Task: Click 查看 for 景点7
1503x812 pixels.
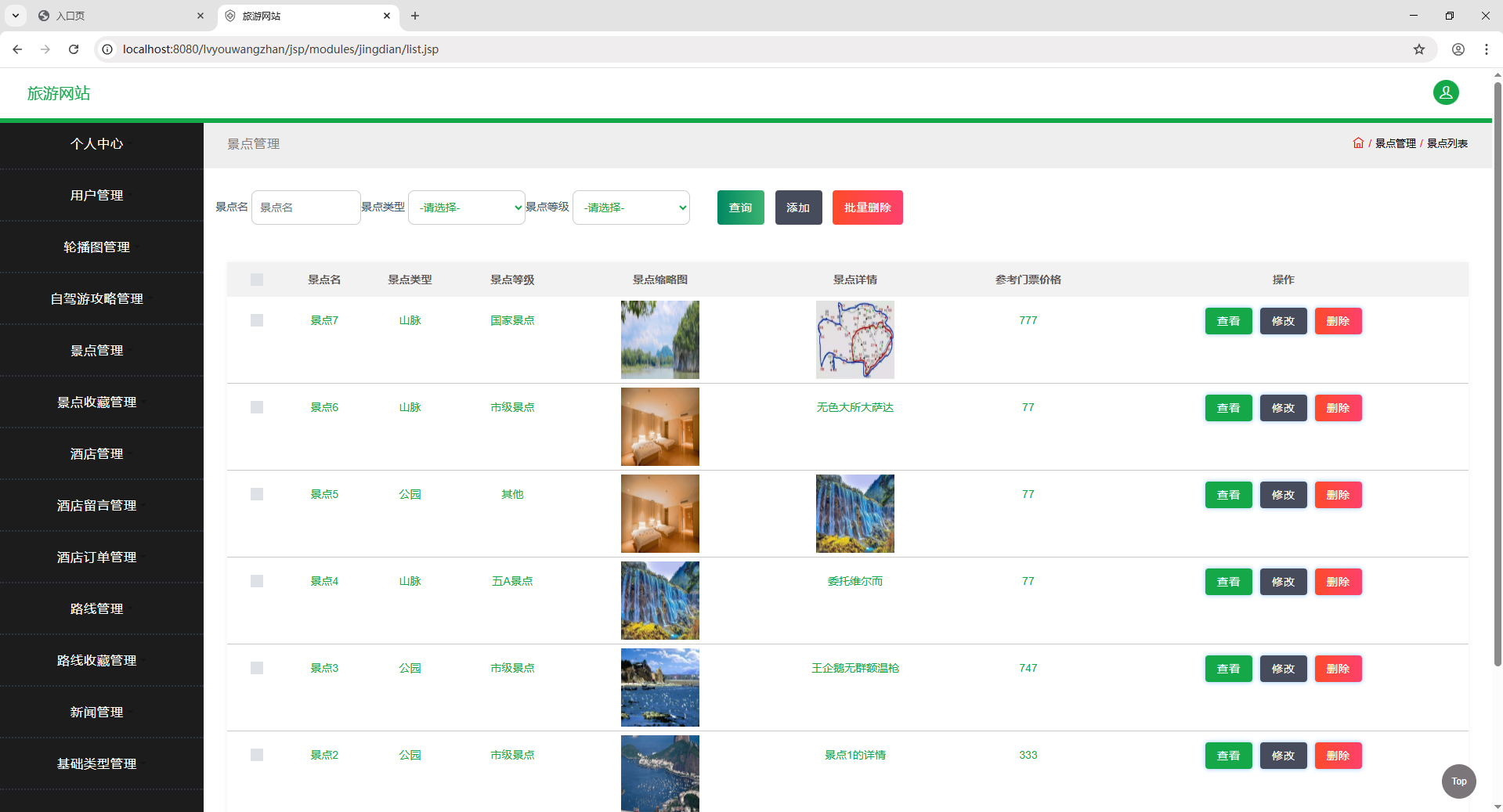Action: point(1228,321)
